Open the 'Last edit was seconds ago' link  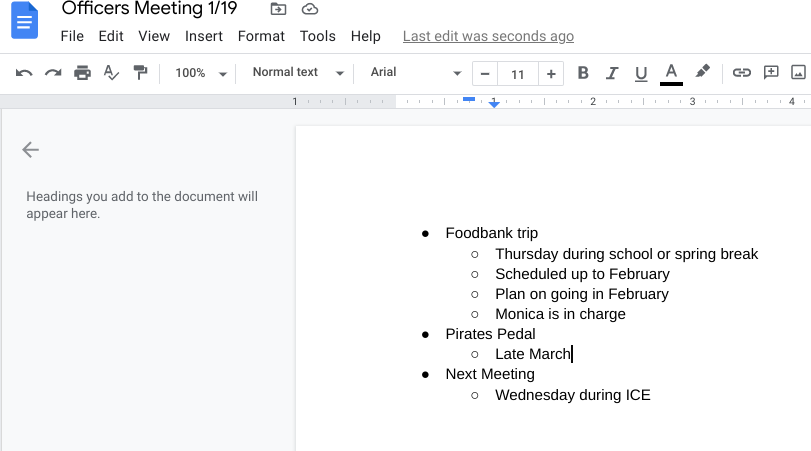488,36
